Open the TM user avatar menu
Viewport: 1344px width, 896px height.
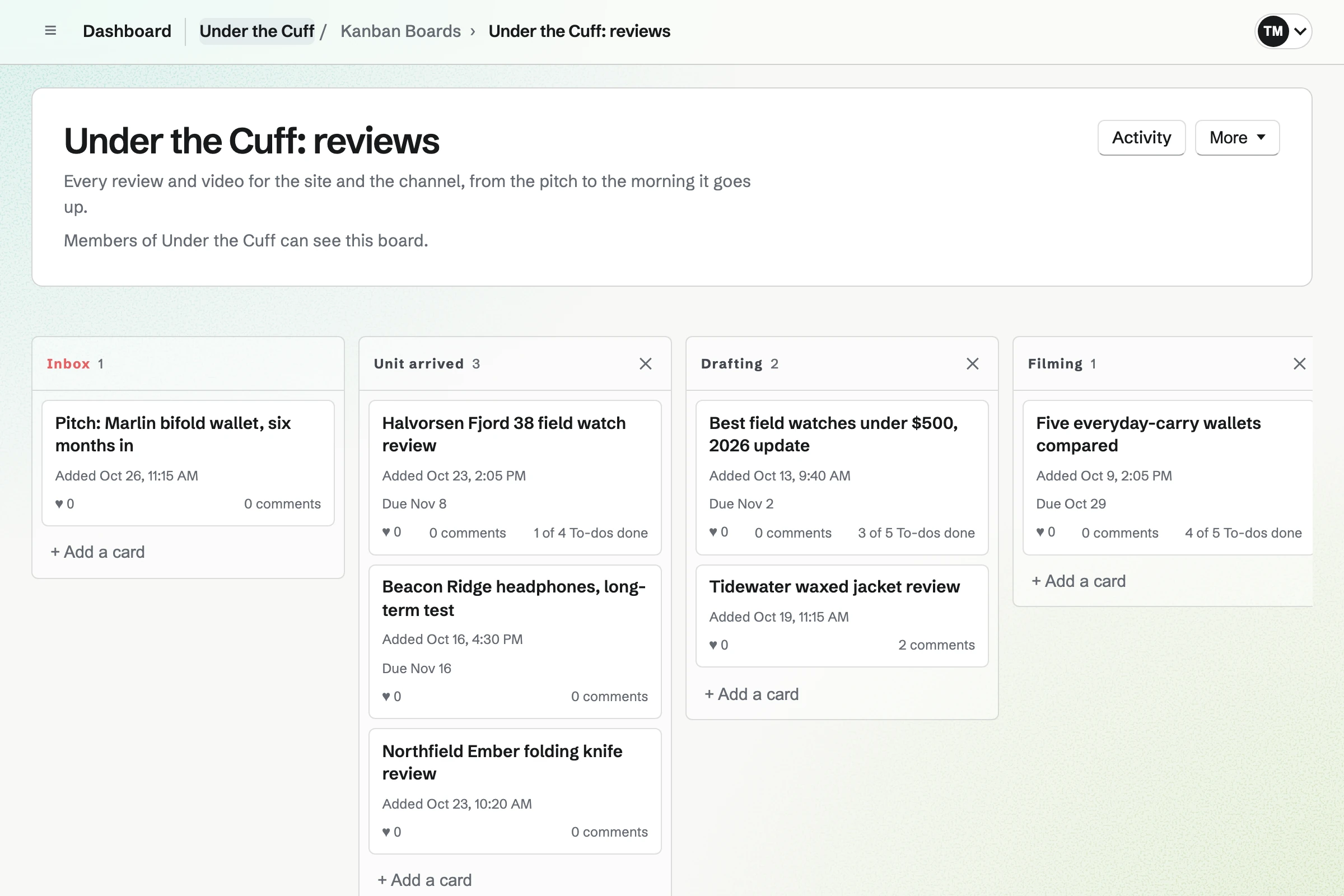[1283, 31]
